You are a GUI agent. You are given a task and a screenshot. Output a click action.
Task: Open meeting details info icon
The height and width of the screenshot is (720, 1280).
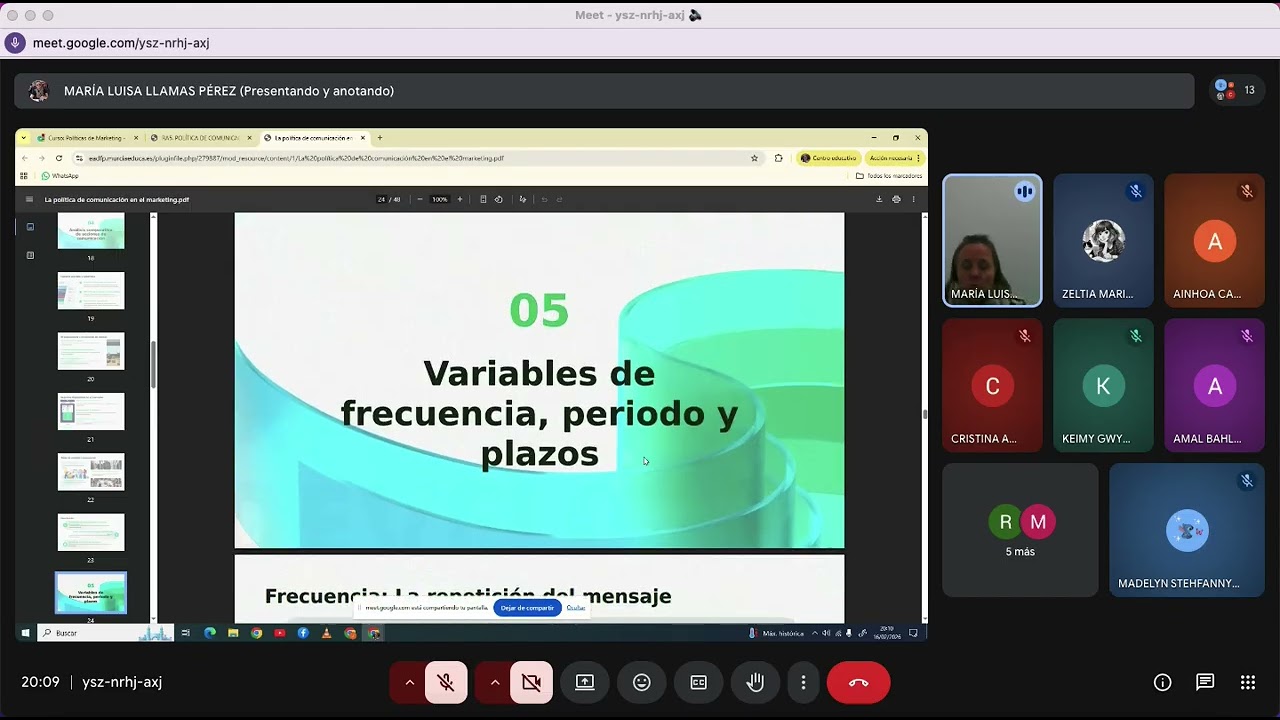point(1162,682)
